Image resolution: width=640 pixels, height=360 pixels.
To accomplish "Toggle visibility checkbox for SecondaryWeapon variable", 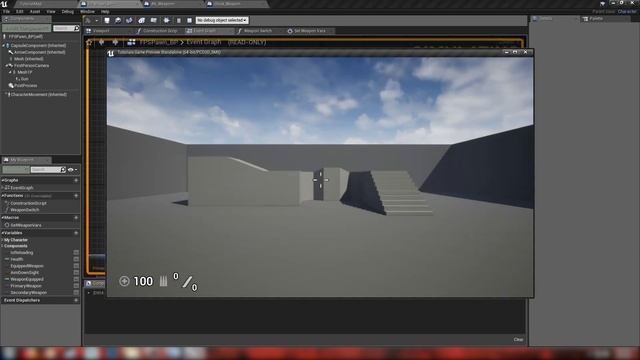I will click(x=76, y=293).
